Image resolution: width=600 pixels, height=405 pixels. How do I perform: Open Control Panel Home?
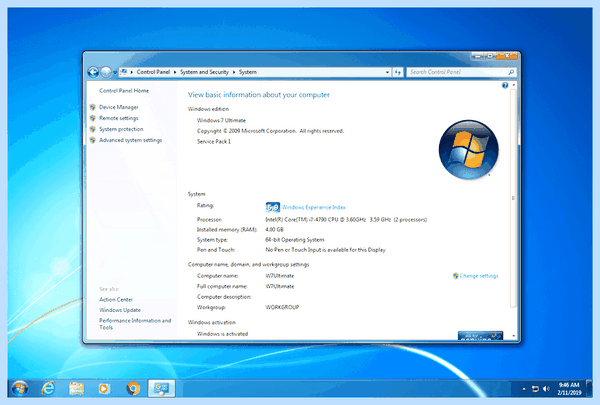(124, 91)
